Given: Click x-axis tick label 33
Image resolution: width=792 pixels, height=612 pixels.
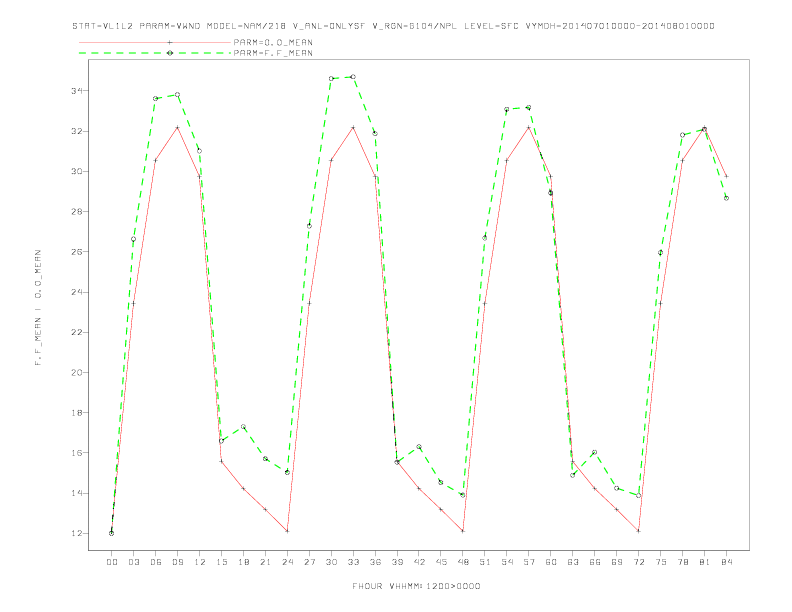Looking at the screenshot, I should (x=353, y=562).
